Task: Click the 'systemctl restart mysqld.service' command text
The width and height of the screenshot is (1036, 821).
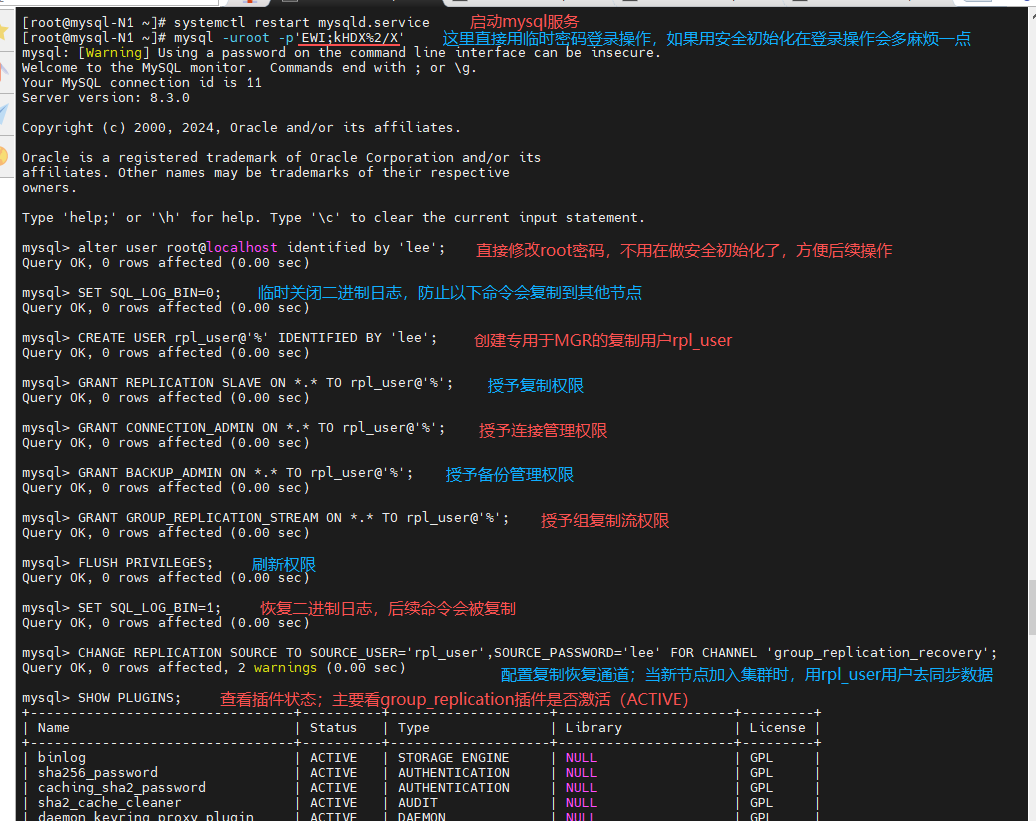Action: pyautogui.click(x=301, y=22)
